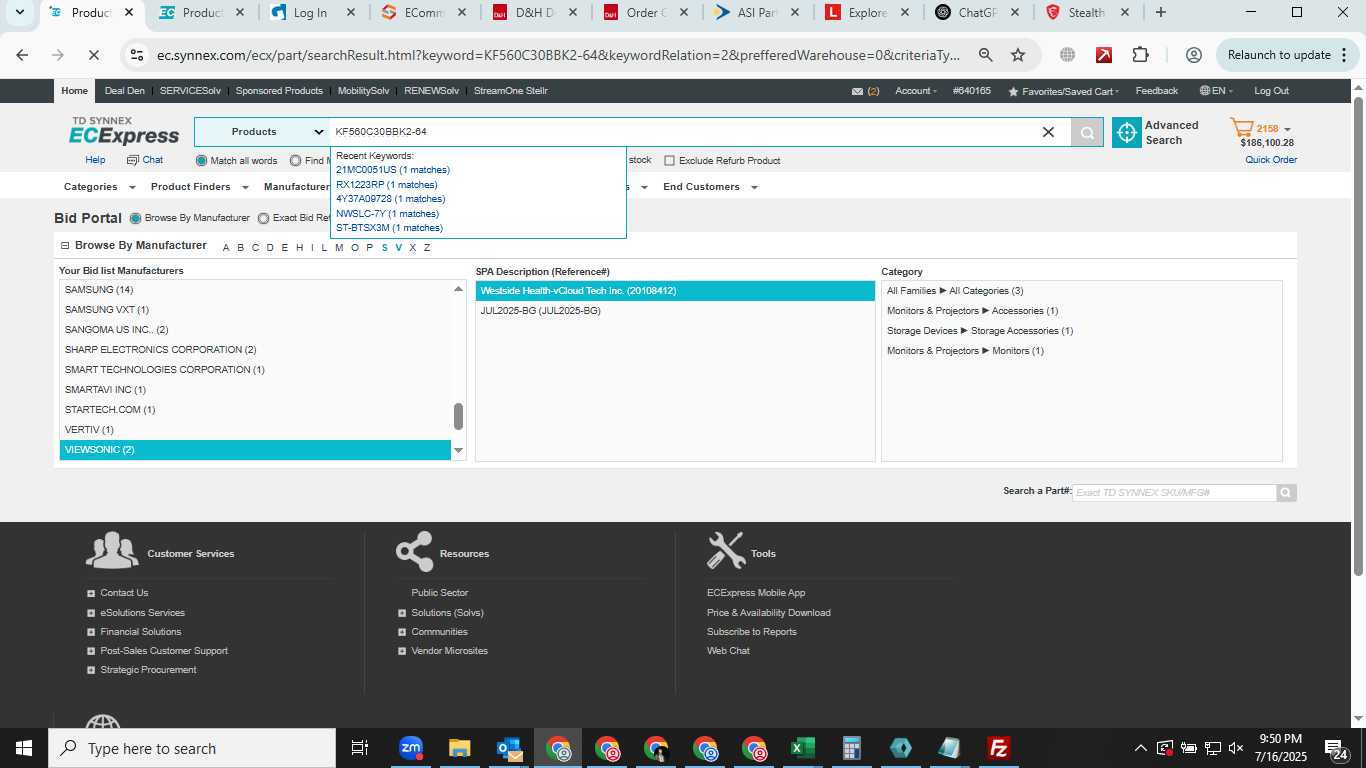Open the mail messages envelope icon

(857, 91)
